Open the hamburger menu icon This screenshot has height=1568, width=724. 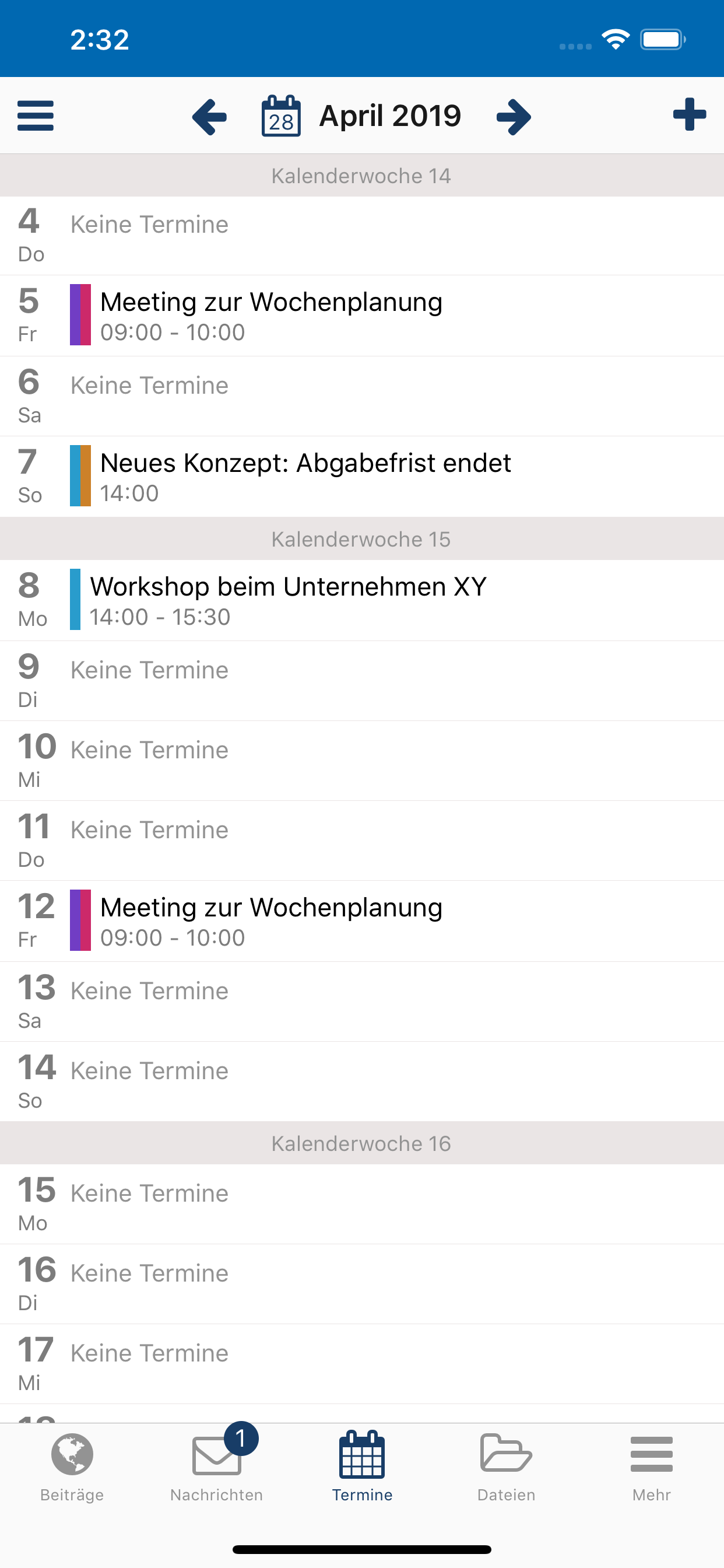coord(36,116)
